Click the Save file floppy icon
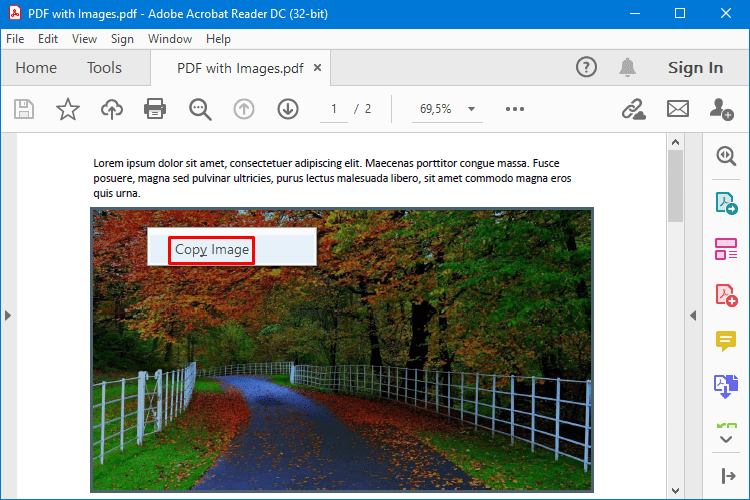 [24, 109]
